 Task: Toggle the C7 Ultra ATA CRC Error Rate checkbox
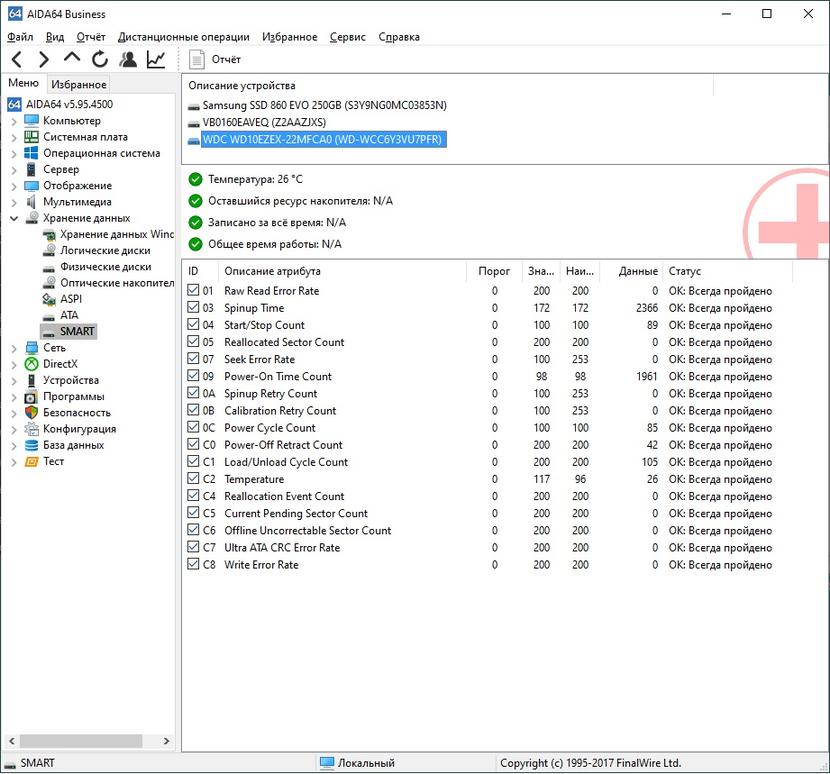tap(193, 547)
